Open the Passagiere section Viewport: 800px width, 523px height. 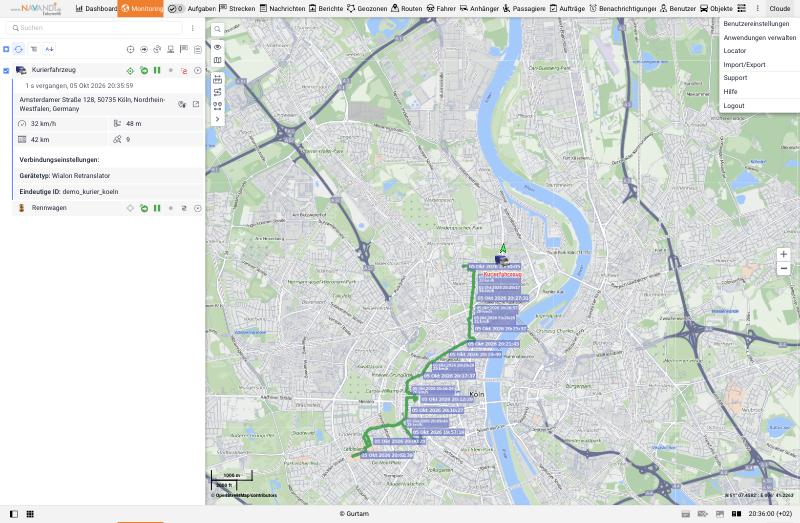click(524, 9)
